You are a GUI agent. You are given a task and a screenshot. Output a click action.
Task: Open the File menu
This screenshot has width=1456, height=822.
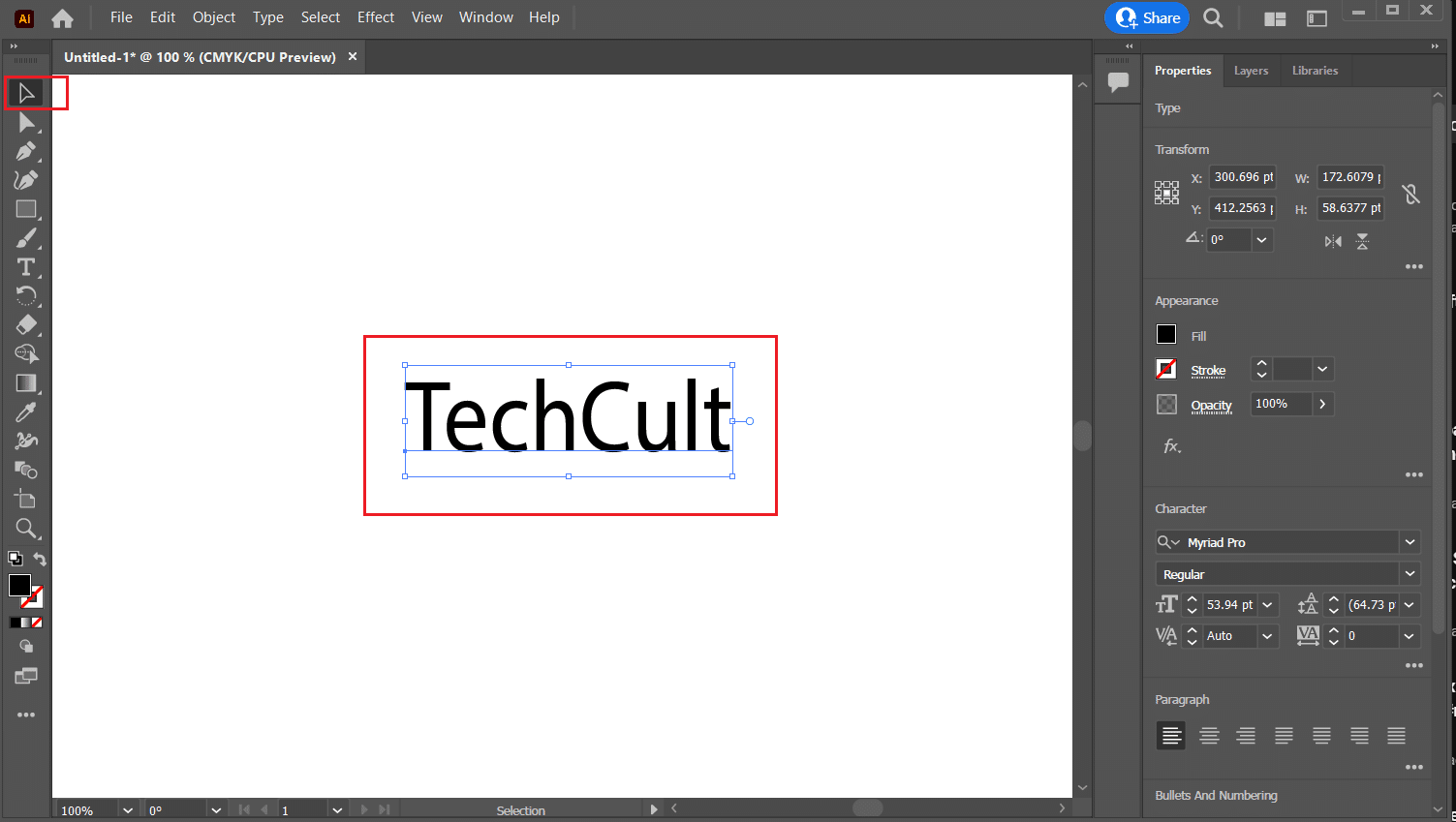[x=121, y=17]
